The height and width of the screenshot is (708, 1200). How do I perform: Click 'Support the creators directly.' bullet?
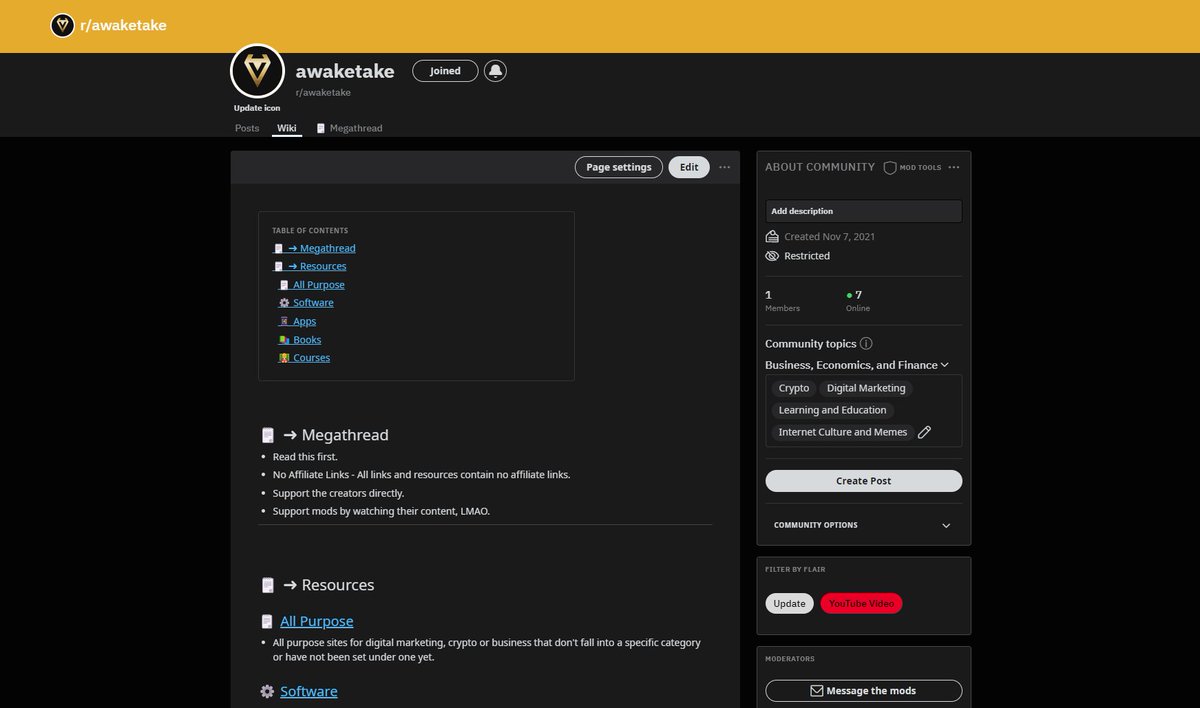coord(338,493)
